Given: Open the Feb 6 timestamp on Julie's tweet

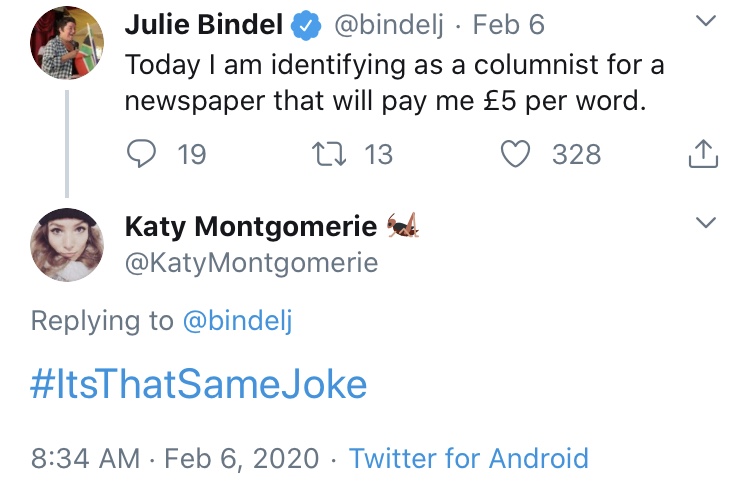Looking at the screenshot, I should (508, 24).
